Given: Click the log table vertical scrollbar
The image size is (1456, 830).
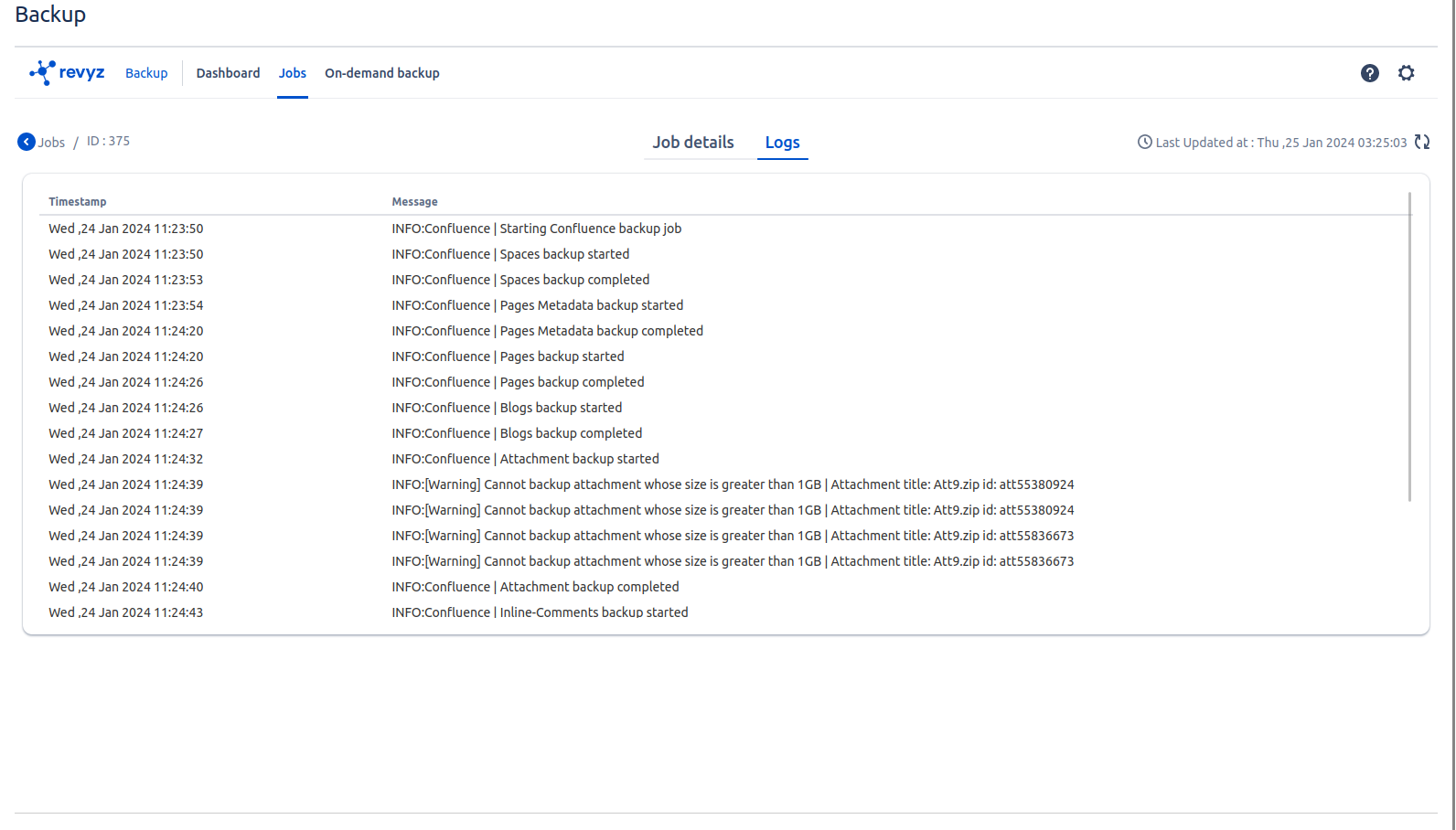Looking at the screenshot, I should click(x=1409, y=347).
